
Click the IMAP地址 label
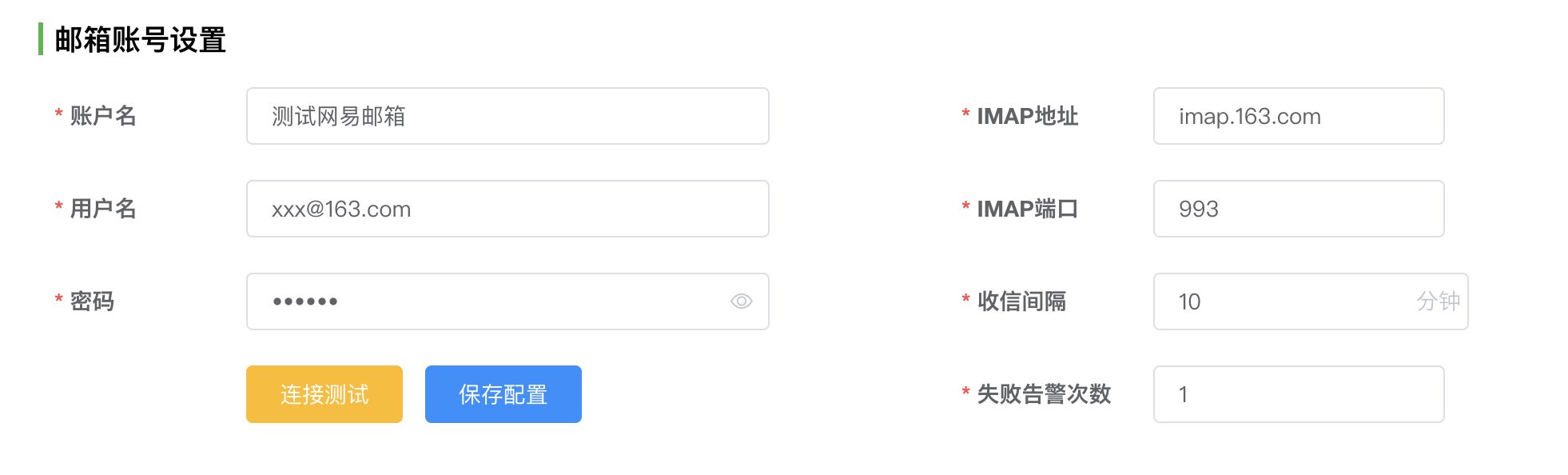click(x=1028, y=116)
